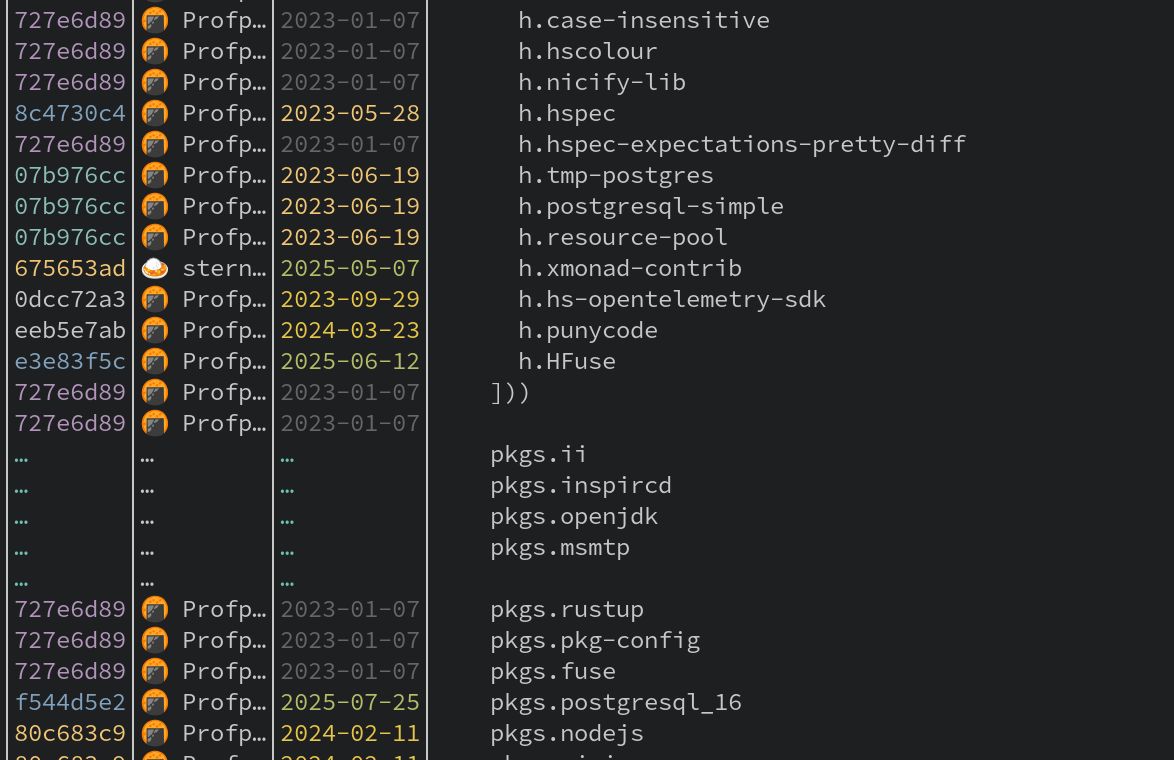Click the Profp… avatar beside commit 8c4730c4
The image size is (1174, 760).
tap(155, 113)
